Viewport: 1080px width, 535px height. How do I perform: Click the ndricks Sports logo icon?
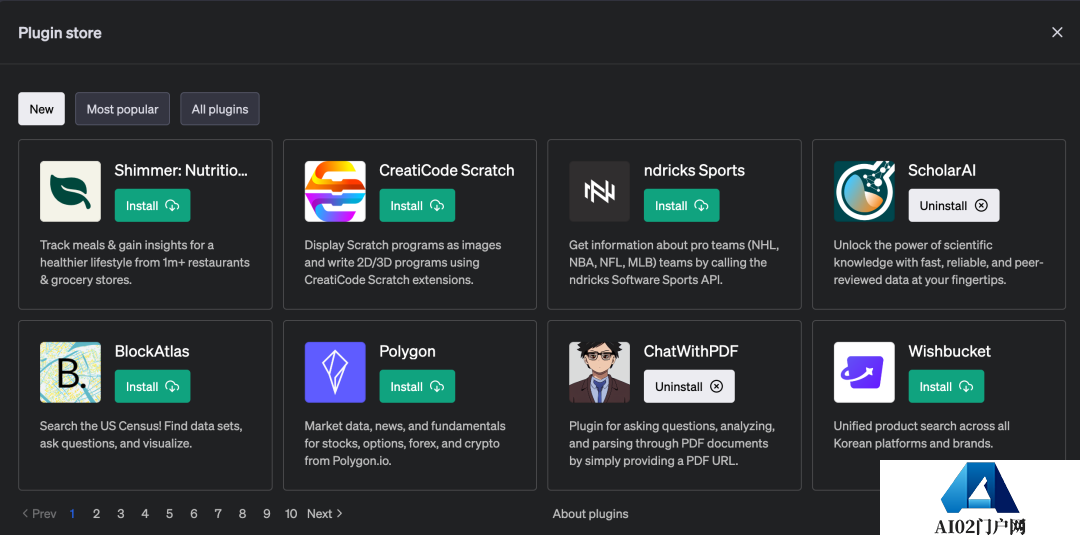(599, 191)
